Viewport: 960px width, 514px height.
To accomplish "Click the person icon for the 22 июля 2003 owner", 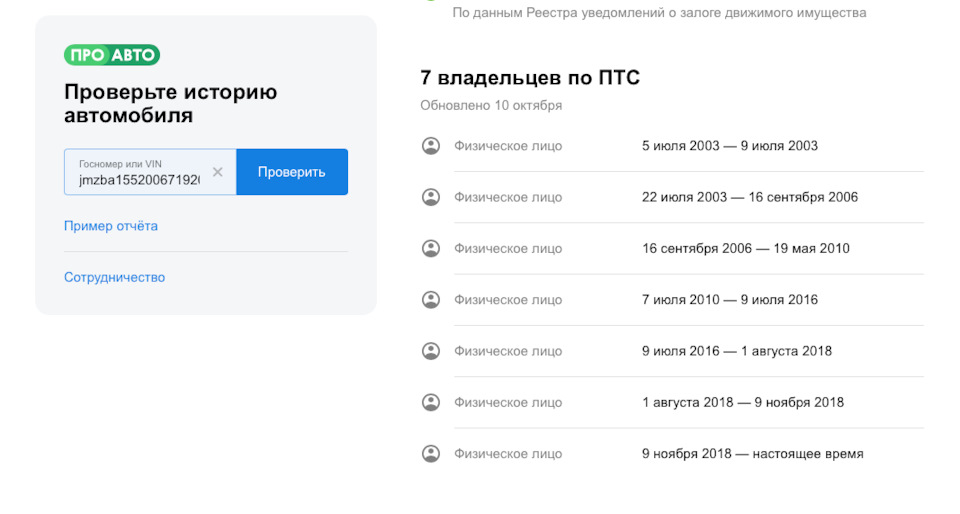I will coord(431,197).
